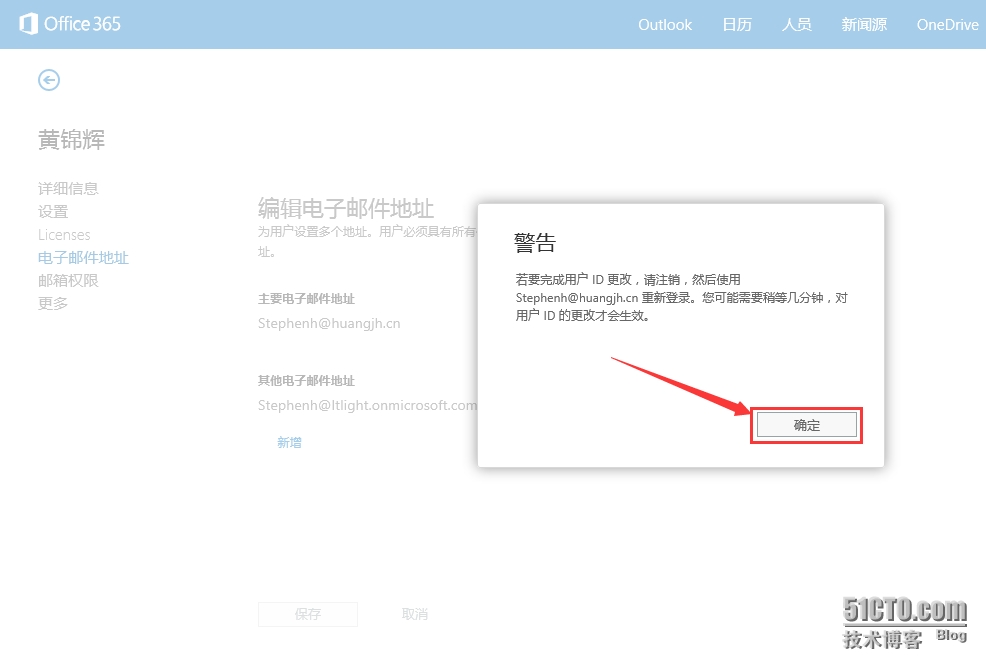Open 邮箱权限 in the left sidebar
This screenshot has width=986, height=668.
tap(68, 281)
